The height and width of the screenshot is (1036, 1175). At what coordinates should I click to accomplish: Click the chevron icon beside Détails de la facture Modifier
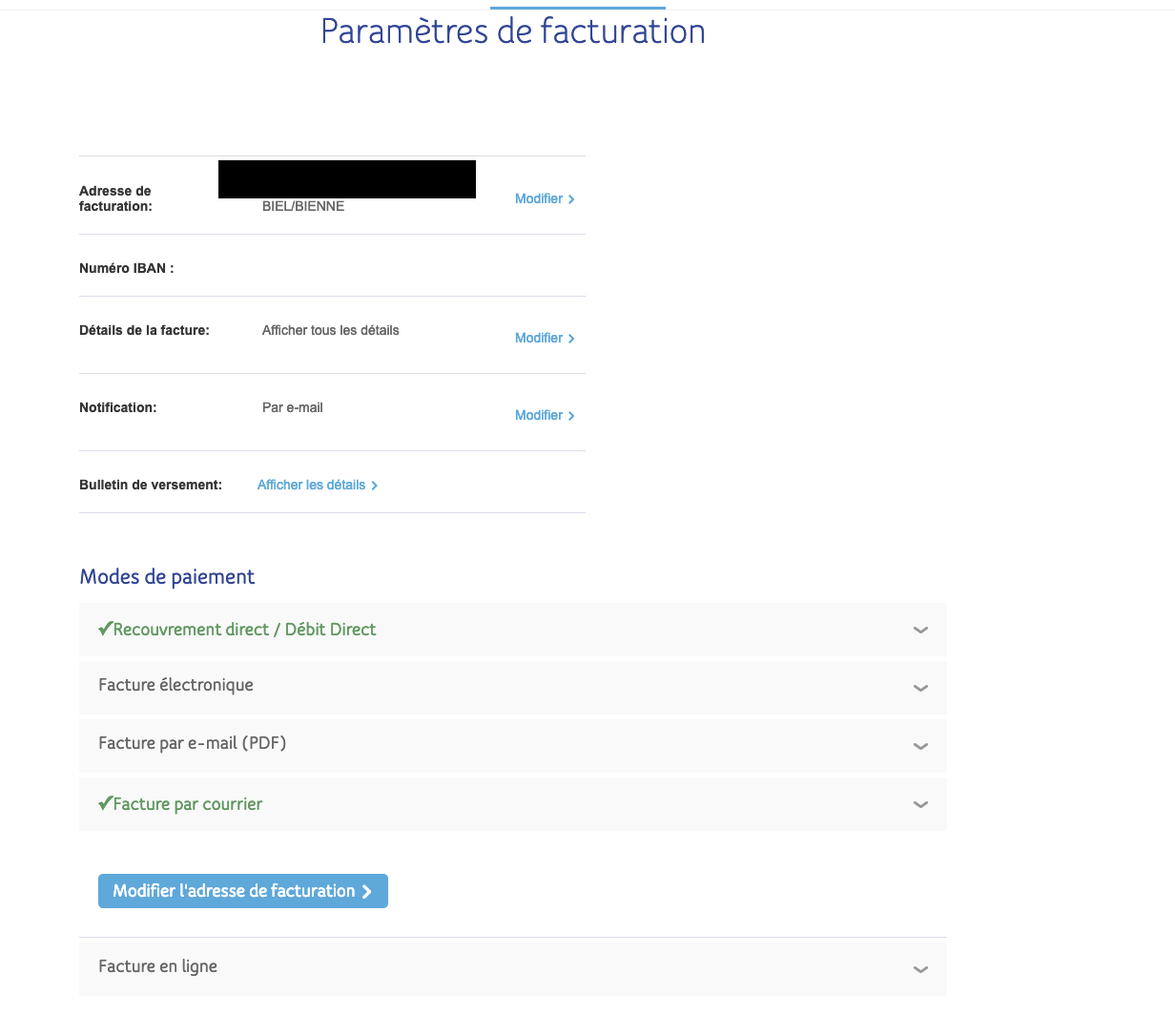[571, 339]
